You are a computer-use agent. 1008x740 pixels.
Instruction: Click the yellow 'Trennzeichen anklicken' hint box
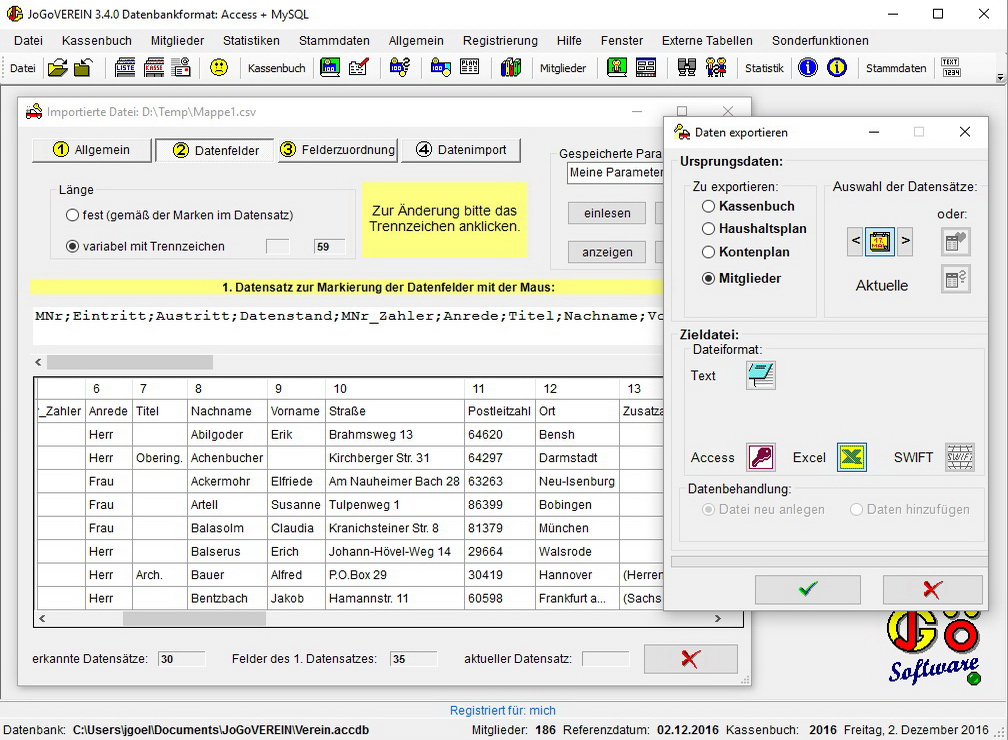pos(444,219)
